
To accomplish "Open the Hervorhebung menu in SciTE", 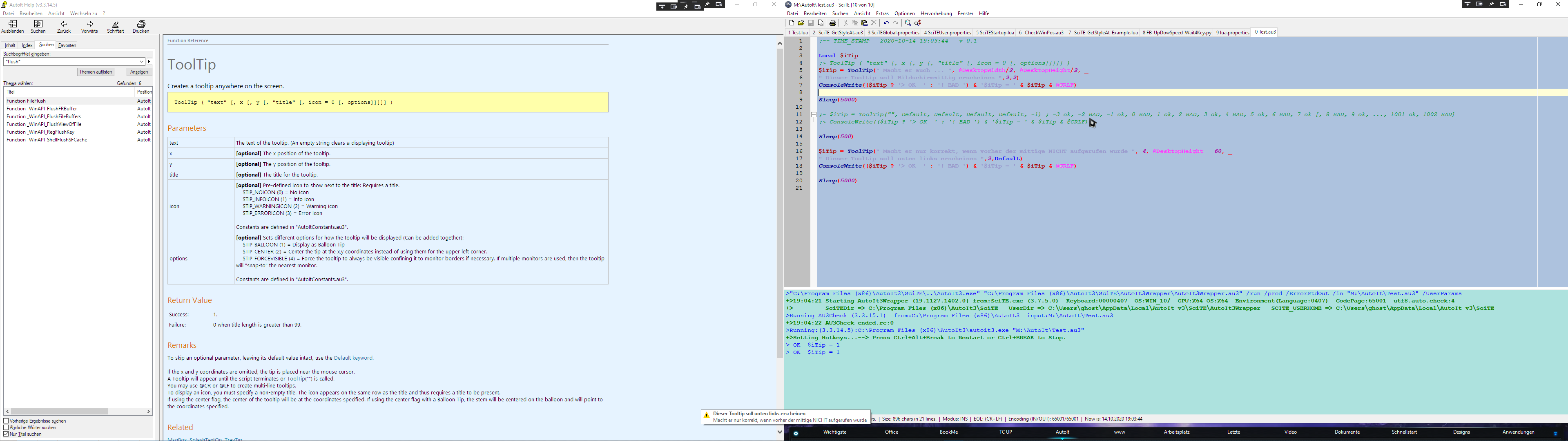I will (936, 13).
